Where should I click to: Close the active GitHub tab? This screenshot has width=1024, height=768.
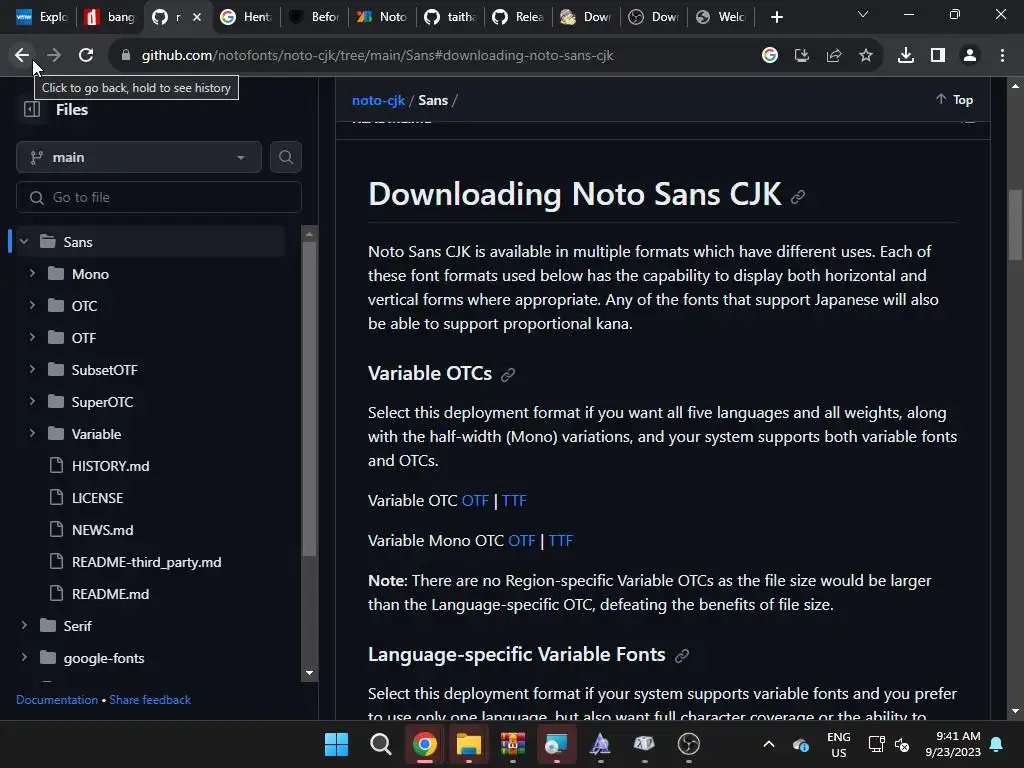coord(197,17)
